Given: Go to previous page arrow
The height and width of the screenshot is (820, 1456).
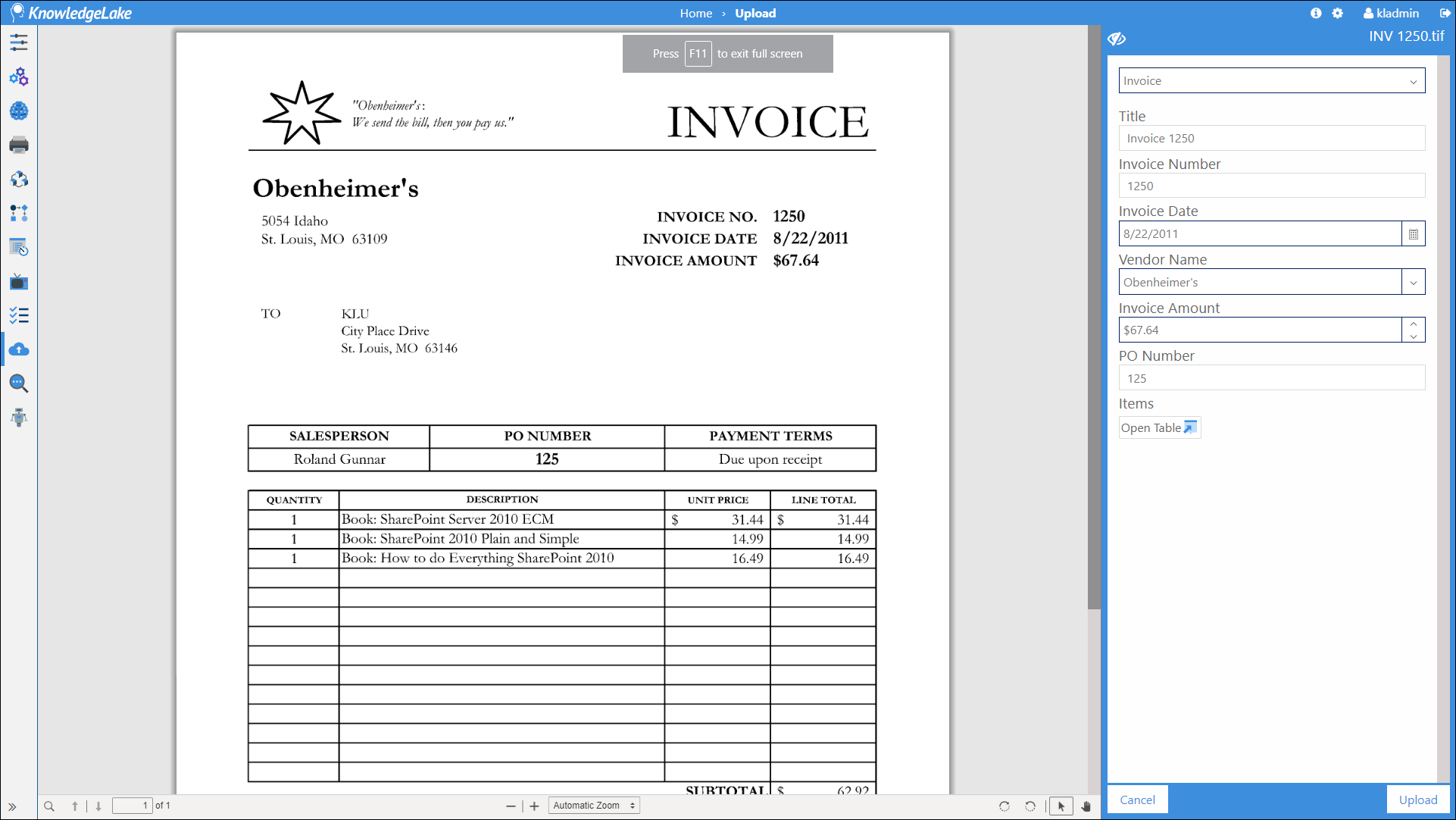Looking at the screenshot, I should (x=75, y=806).
